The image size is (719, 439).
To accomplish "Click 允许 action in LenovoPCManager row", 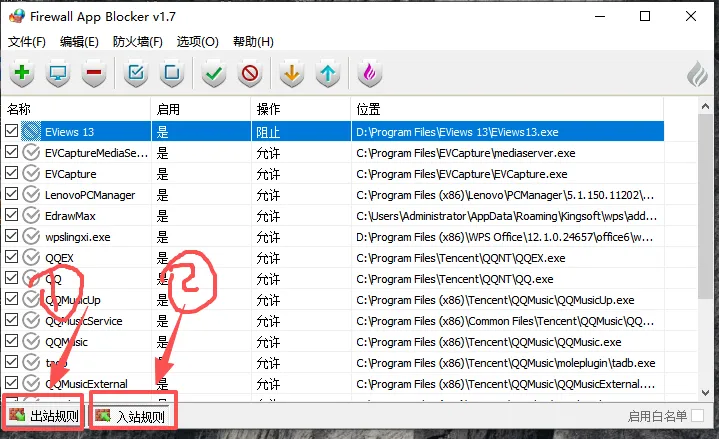I will coord(268,195).
